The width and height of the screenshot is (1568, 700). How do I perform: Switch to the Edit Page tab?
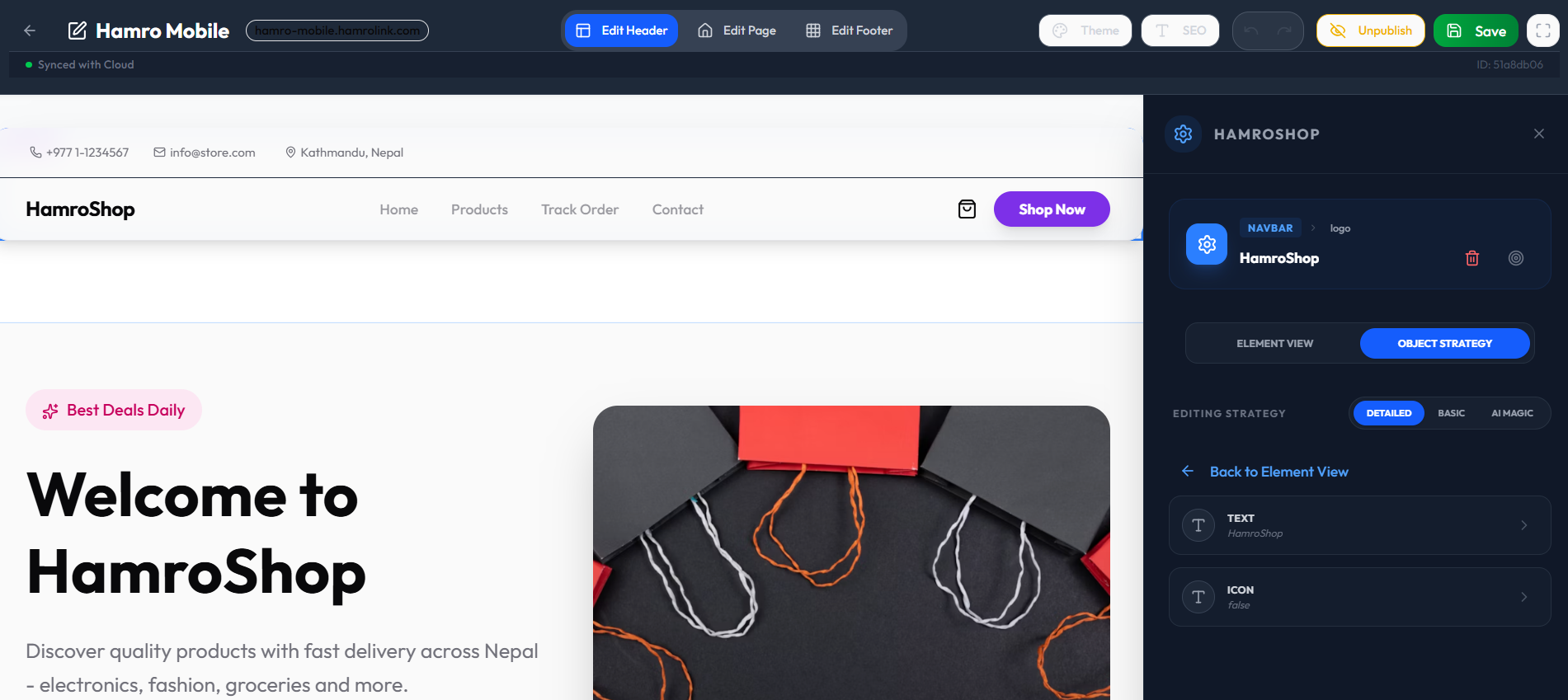(x=737, y=31)
